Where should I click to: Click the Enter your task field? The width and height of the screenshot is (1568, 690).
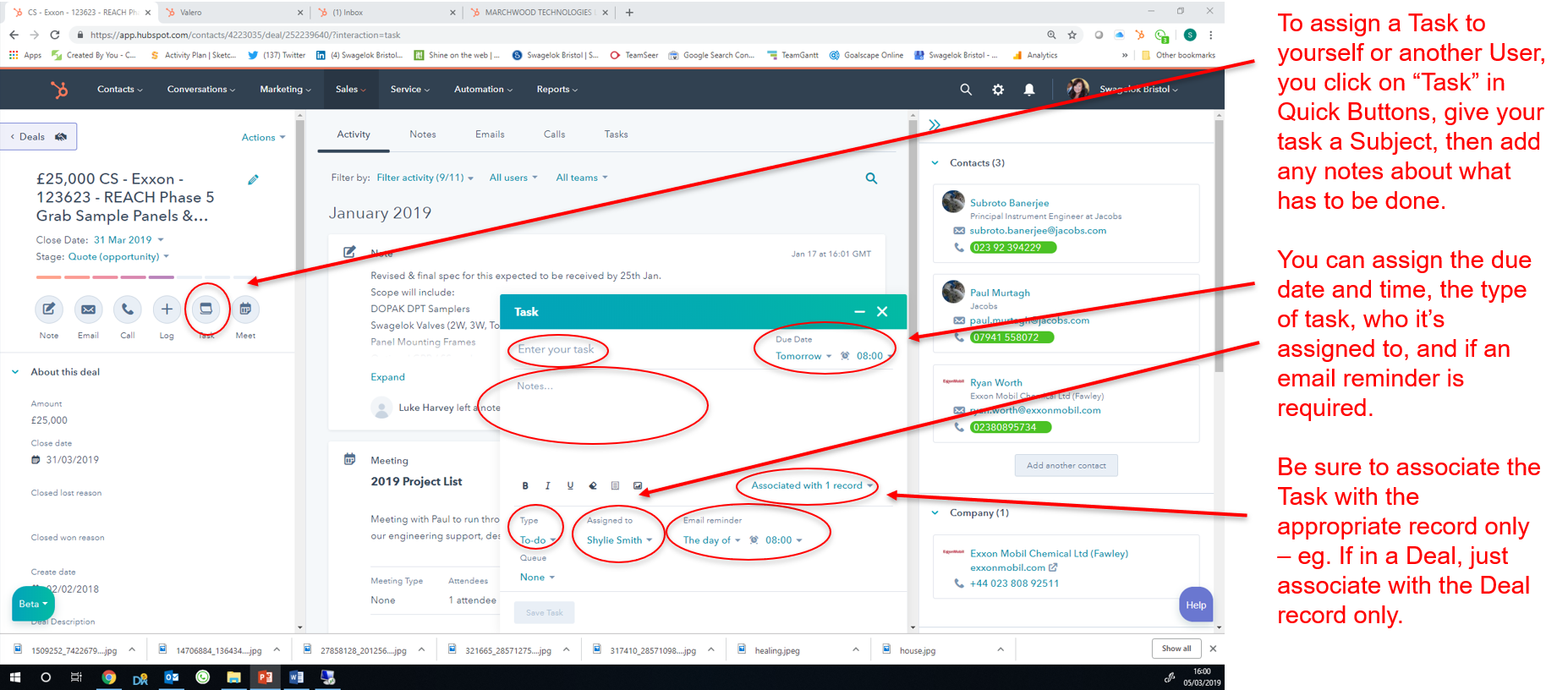pos(556,349)
